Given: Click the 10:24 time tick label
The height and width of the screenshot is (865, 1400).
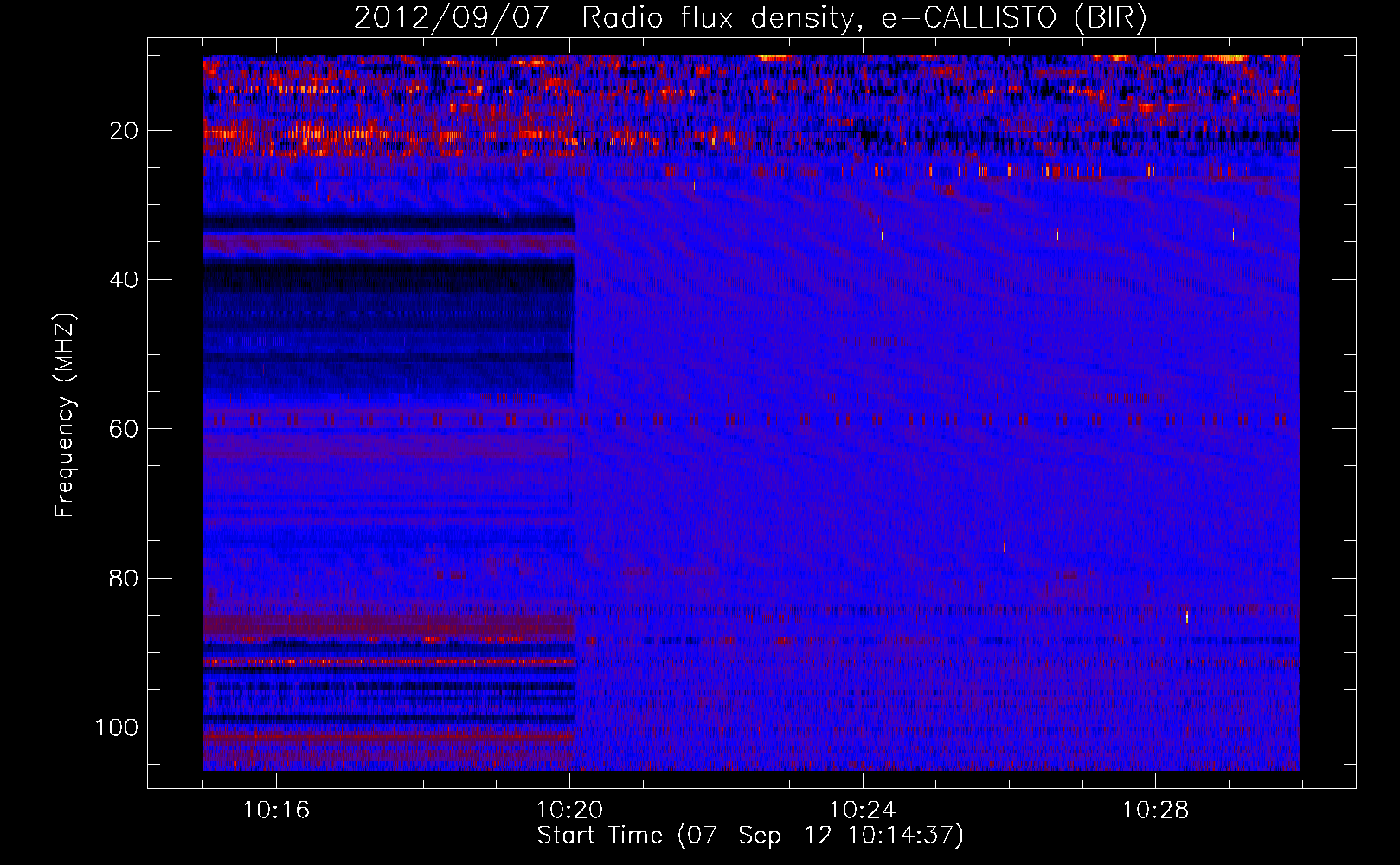Looking at the screenshot, I should pyautogui.click(x=863, y=811).
